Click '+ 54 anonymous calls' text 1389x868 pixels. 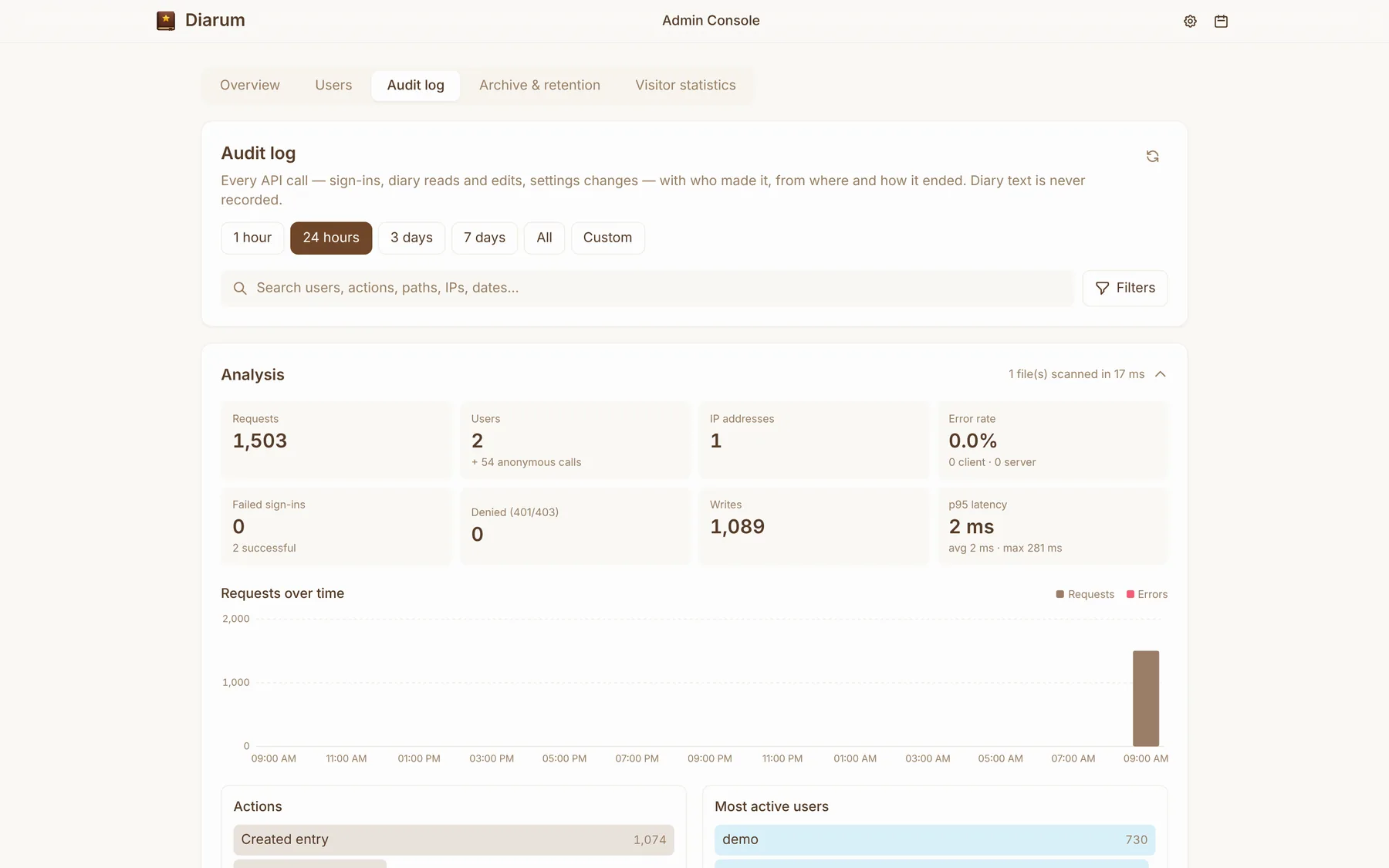click(526, 462)
